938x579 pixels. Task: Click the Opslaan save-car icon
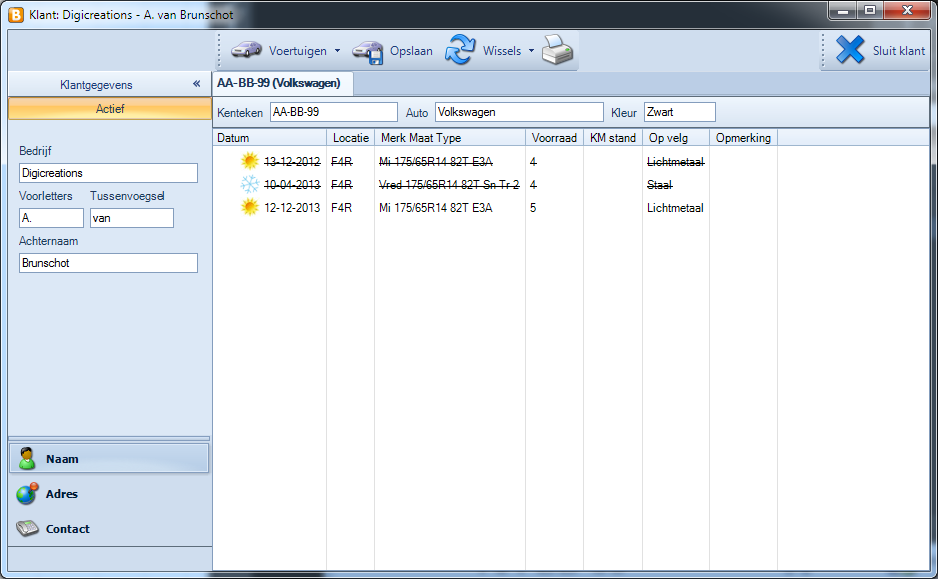pos(368,51)
